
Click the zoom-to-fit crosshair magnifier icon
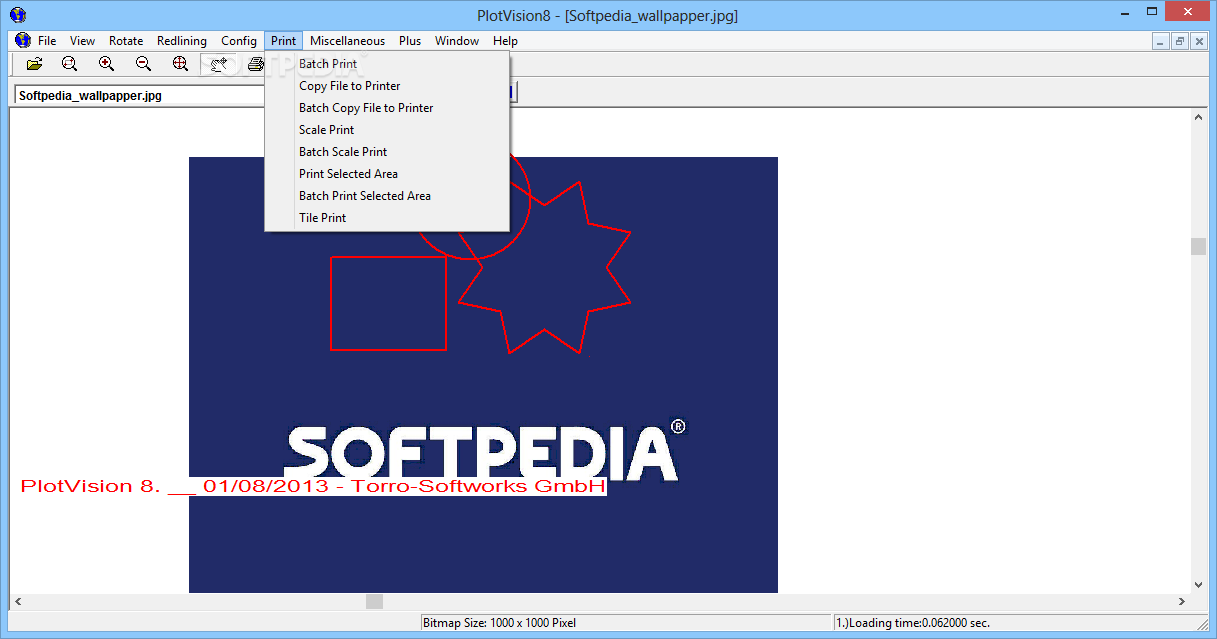(x=180, y=64)
